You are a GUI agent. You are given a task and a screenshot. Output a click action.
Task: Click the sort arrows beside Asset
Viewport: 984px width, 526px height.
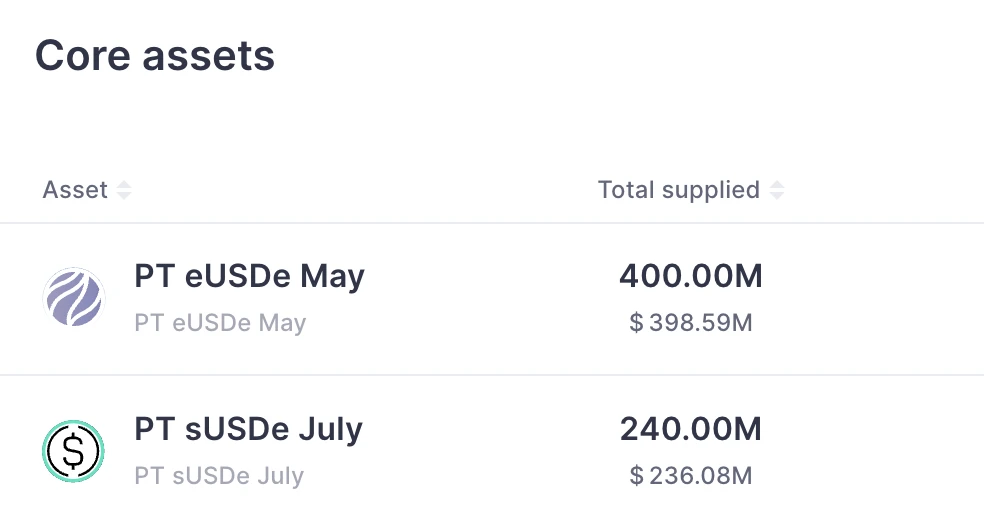124,190
